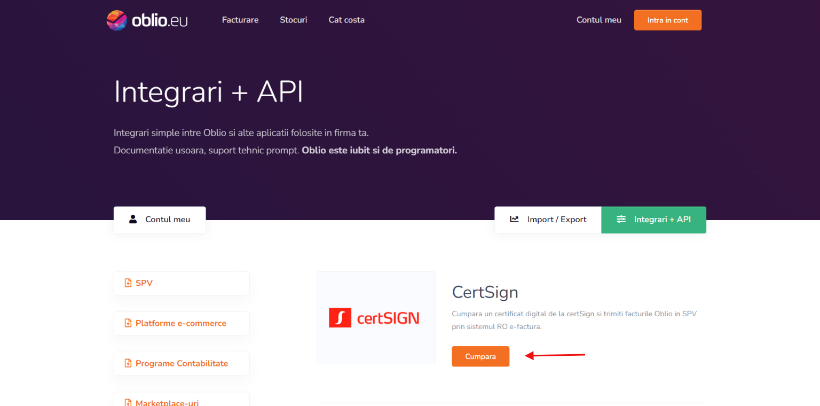Click the Integrari + API page title
820x406 pixels.
point(208,93)
